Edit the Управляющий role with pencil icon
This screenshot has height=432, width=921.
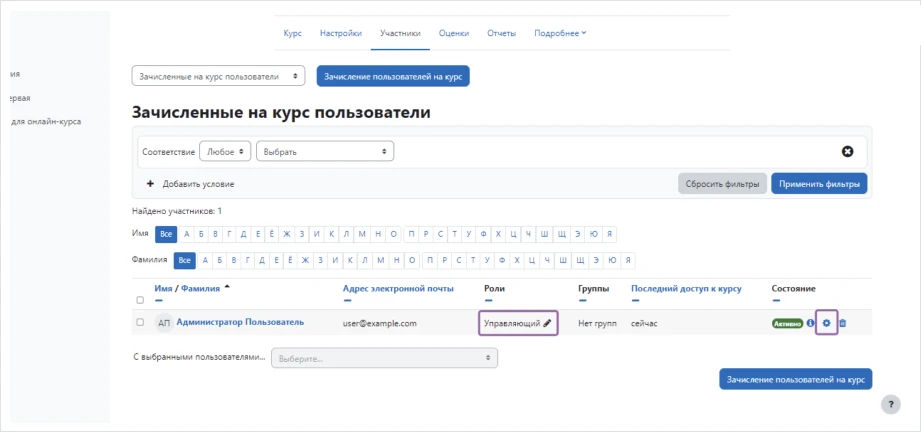[x=547, y=323]
